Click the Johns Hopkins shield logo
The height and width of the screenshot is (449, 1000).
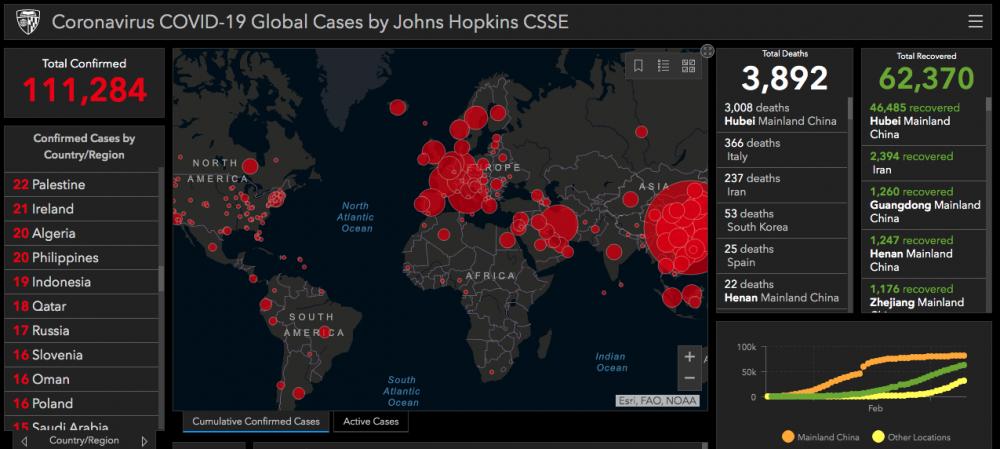[x=27, y=22]
